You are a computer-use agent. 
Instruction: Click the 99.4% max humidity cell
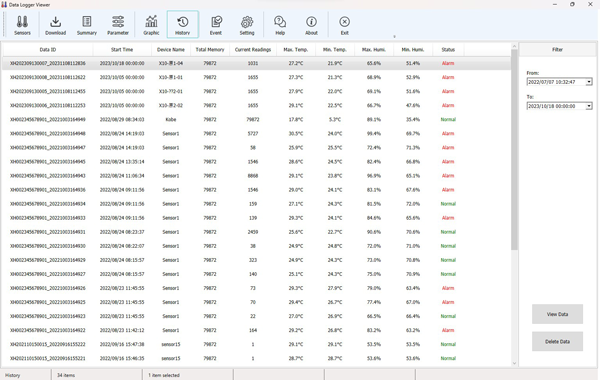coord(374,134)
